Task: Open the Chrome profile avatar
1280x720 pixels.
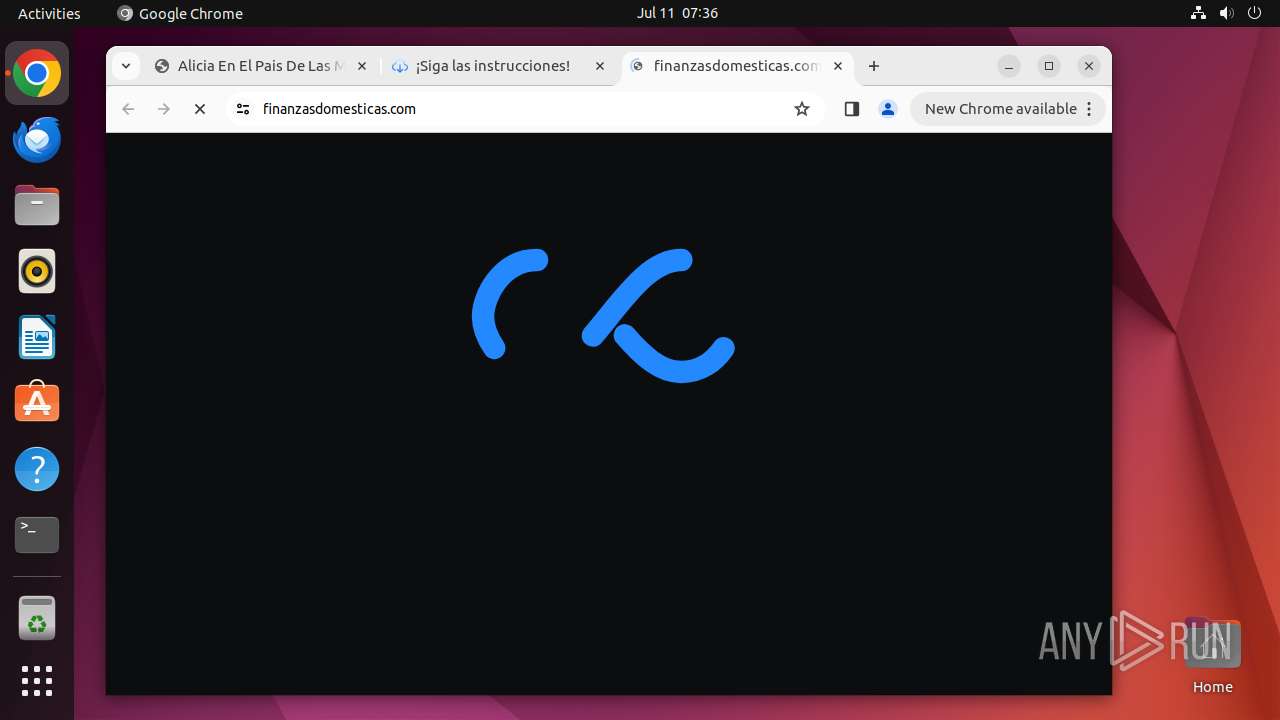Action: (888, 109)
